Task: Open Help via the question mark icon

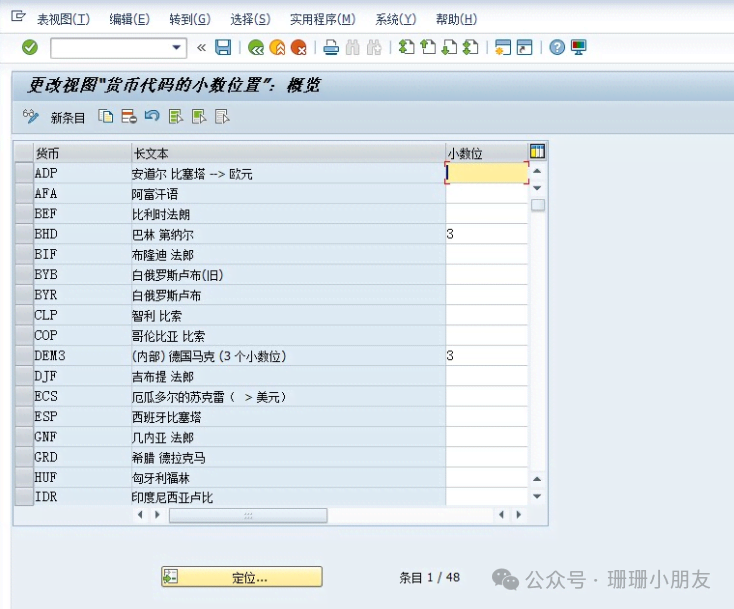Action: [557, 47]
